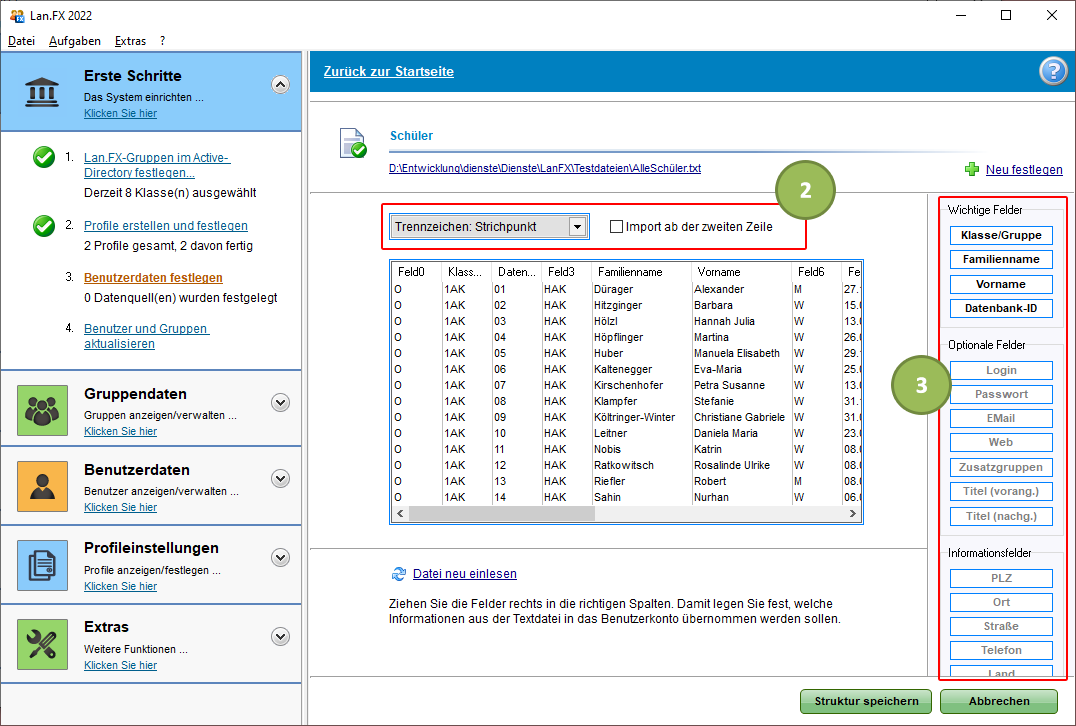Open help via the blue question mark icon

tap(1053, 71)
